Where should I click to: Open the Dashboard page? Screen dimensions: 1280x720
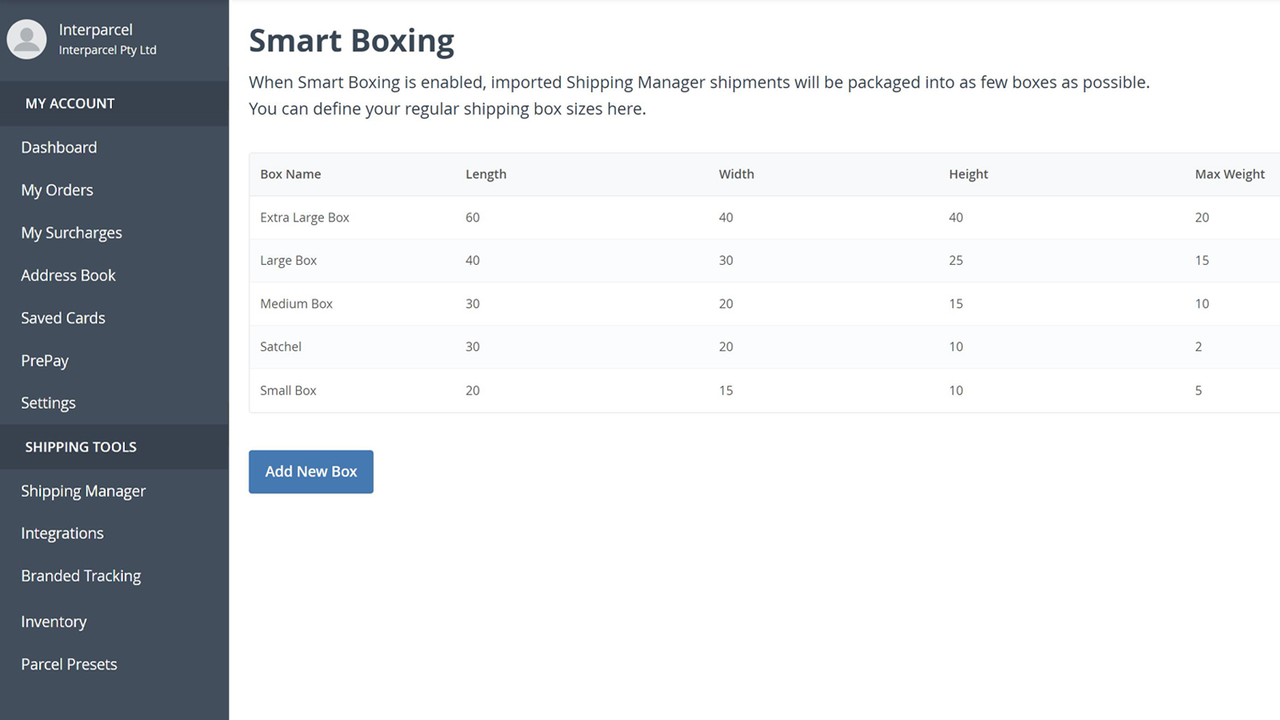[x=58, y=147]
